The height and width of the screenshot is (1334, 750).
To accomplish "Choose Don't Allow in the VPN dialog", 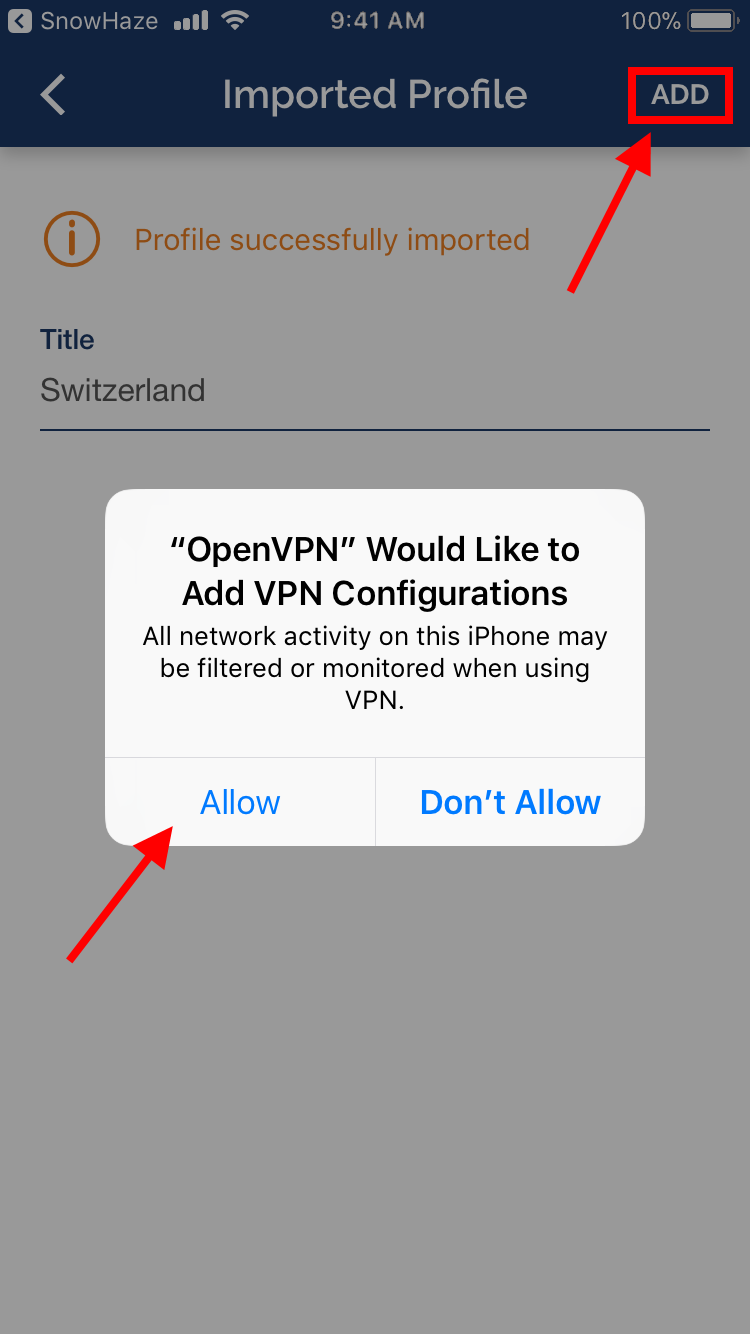I will tap(510, 802).
